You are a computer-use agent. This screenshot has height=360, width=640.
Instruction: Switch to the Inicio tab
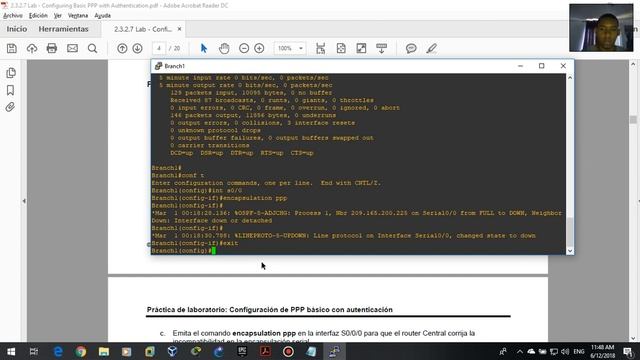[17, 29]
